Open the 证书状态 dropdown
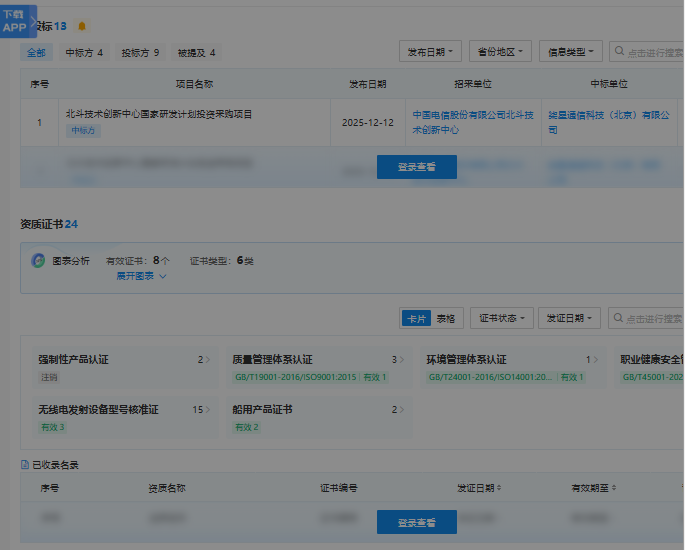The height and width of the screenshot is (550, 685). tap(502, 318)
